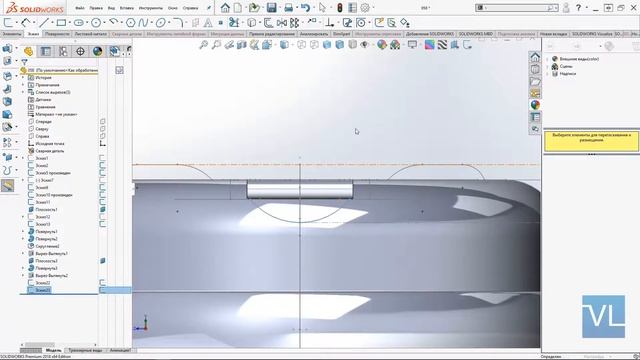Click the Apply Scene icon in view toolbar
Screen dimensions: 640x360
pos(395,45)
